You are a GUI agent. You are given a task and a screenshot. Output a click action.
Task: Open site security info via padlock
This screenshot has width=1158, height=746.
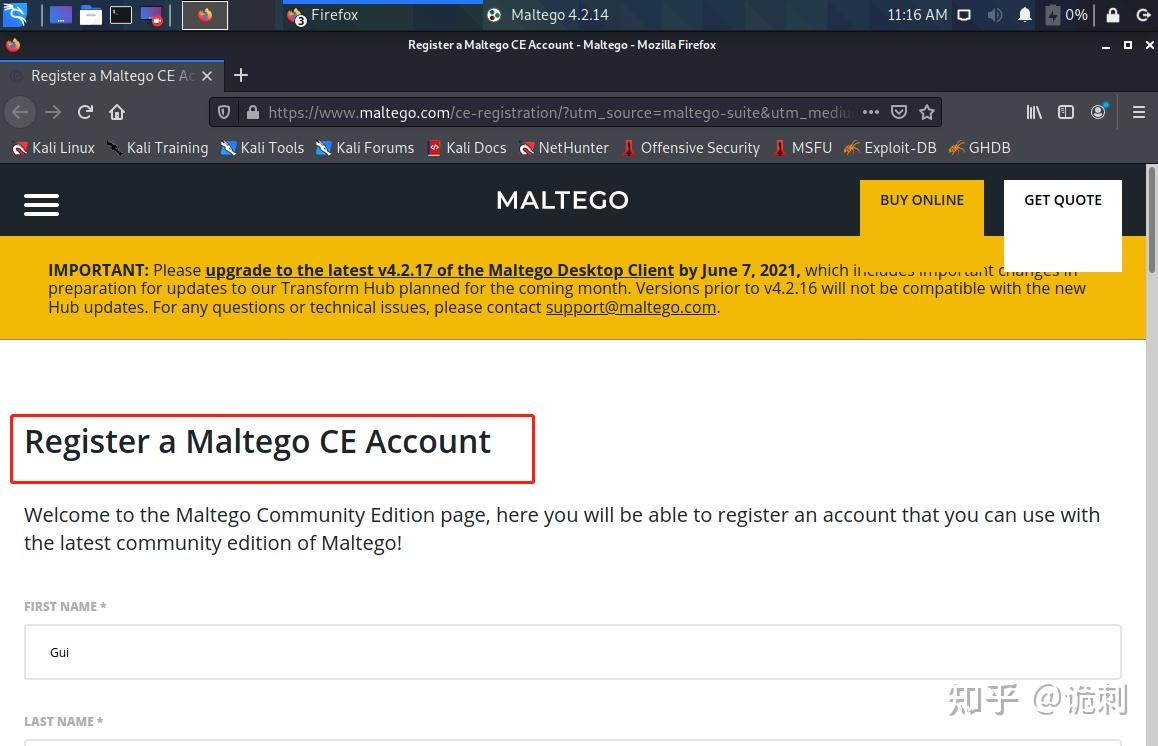pyautogui.click(x=253, y=112)
